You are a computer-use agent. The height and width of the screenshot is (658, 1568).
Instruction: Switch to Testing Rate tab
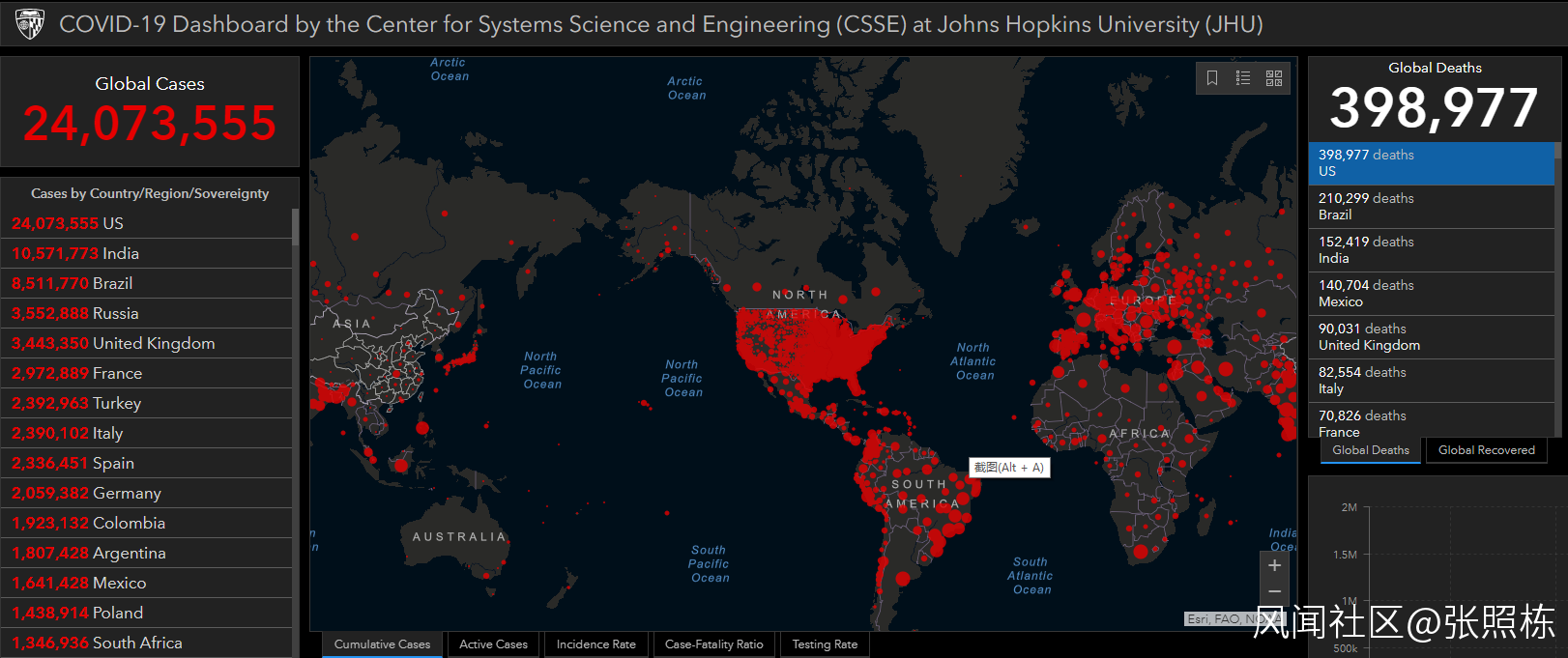pos(825,644)
